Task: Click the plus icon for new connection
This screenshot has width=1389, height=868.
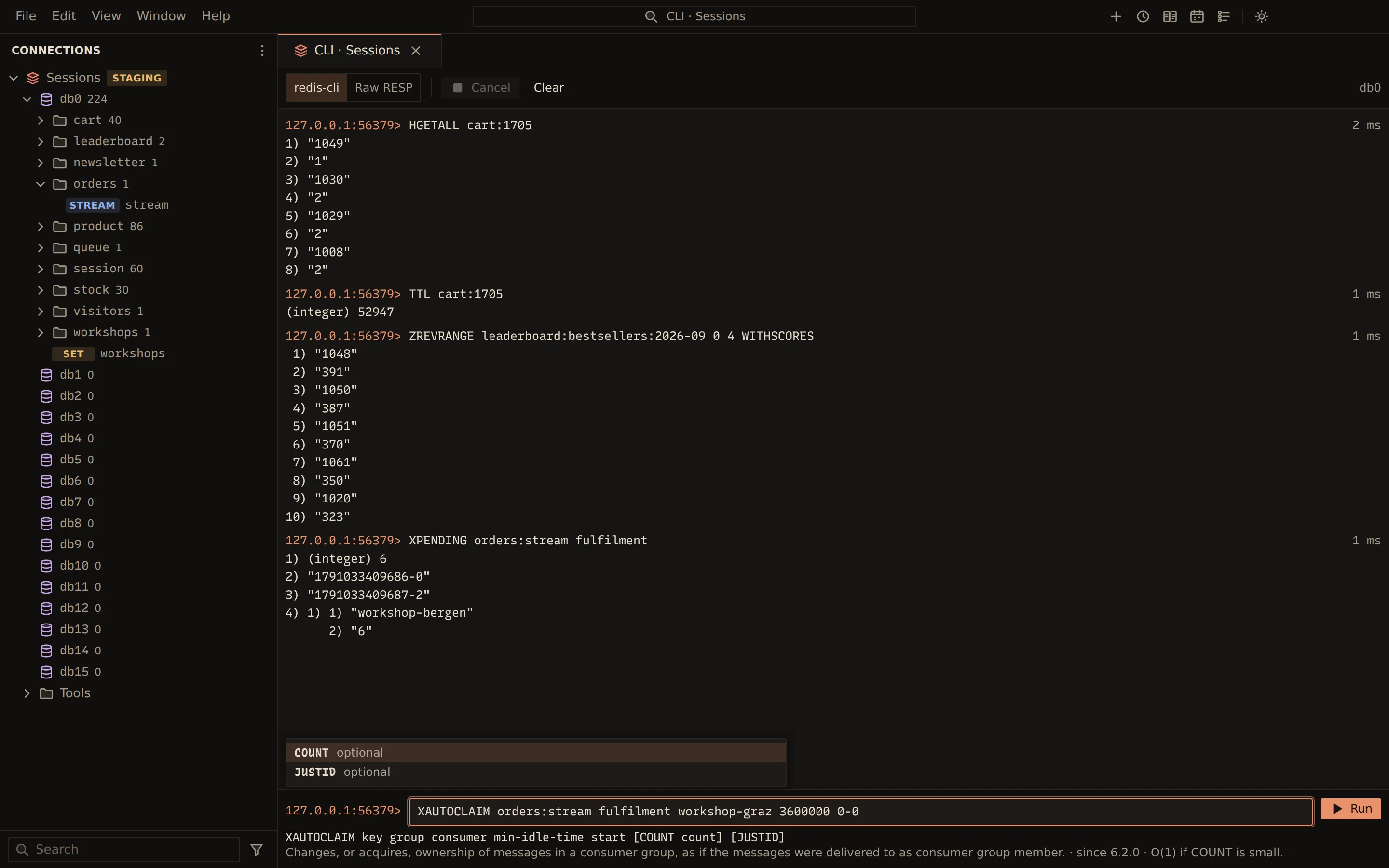Action: click(1116, 16)
